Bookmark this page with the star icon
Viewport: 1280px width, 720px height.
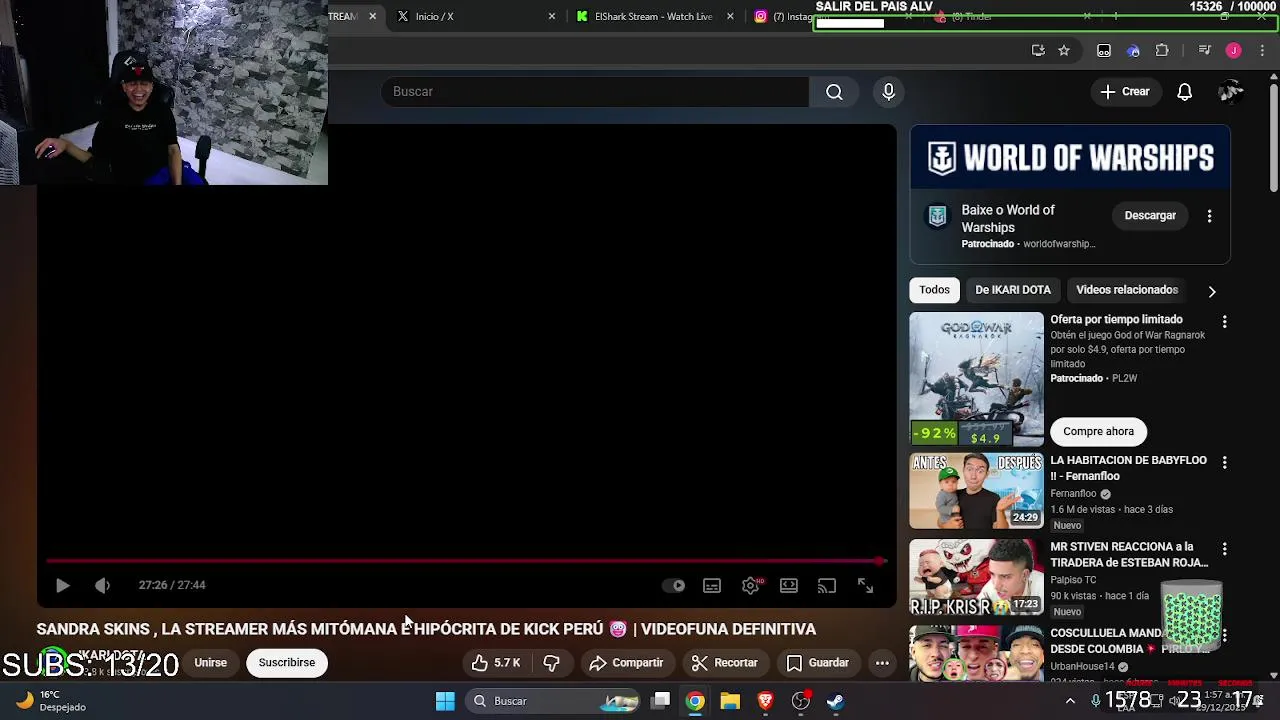[x=1064, y=51]
